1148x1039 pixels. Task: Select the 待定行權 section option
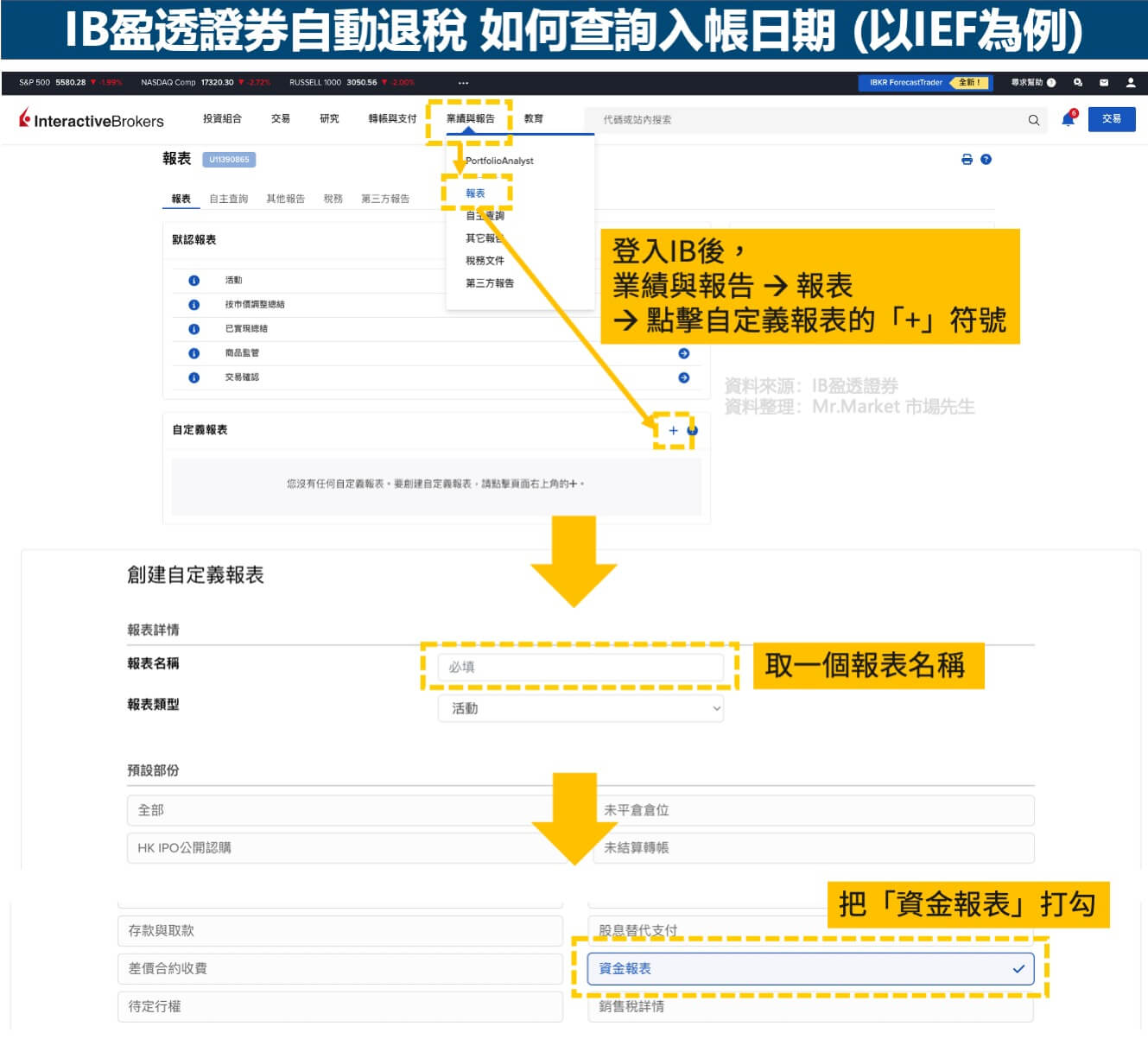pyautogui.click(x=340, y=1006)
